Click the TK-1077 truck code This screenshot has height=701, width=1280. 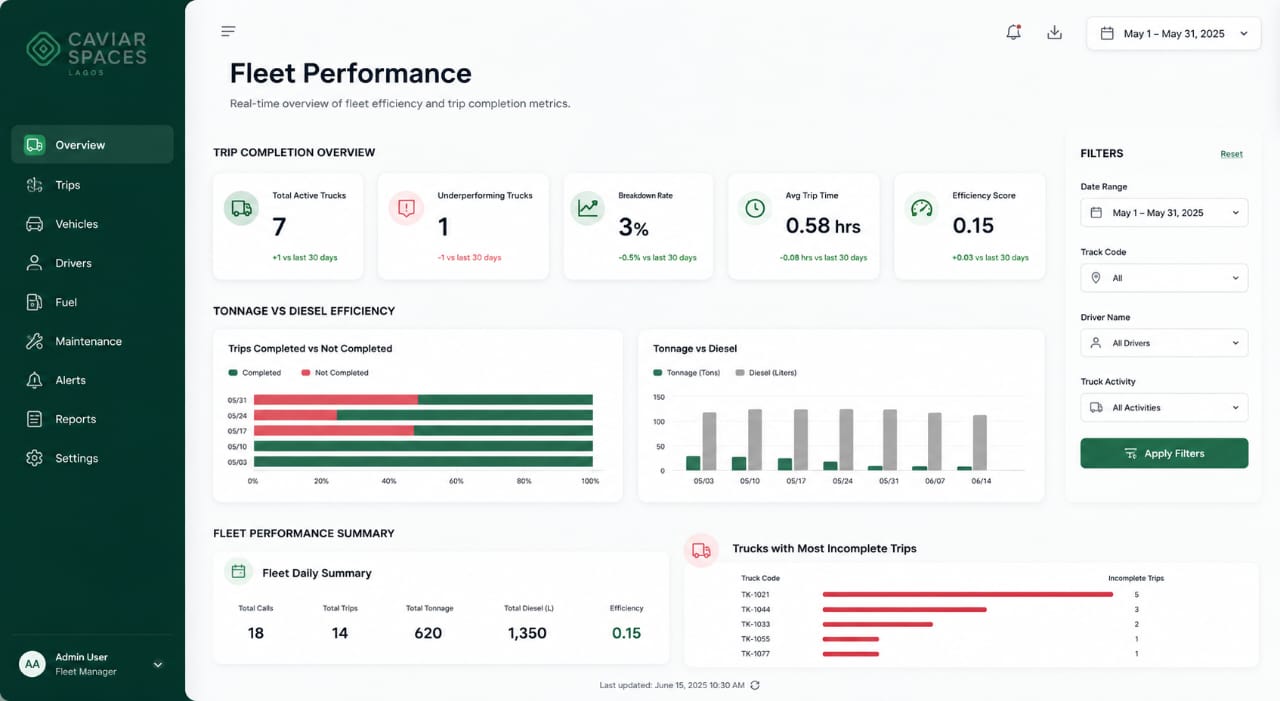(755, 653)
